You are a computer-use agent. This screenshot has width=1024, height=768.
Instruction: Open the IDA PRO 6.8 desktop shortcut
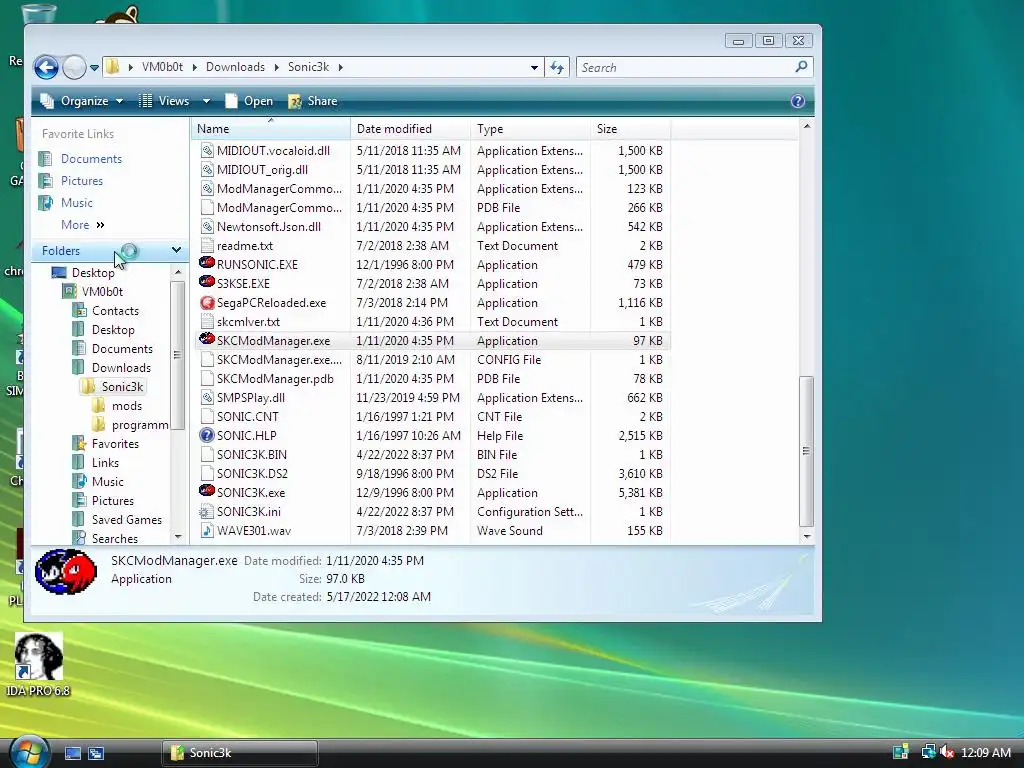click(39, 665)
